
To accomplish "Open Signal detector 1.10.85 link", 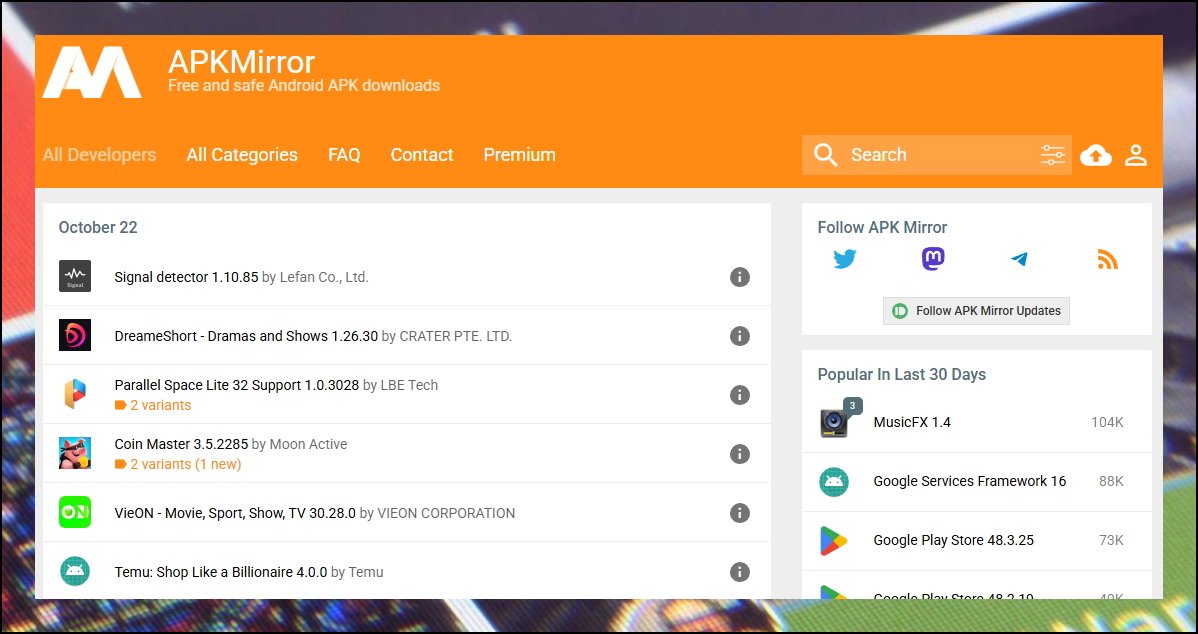I will (186, 277).
